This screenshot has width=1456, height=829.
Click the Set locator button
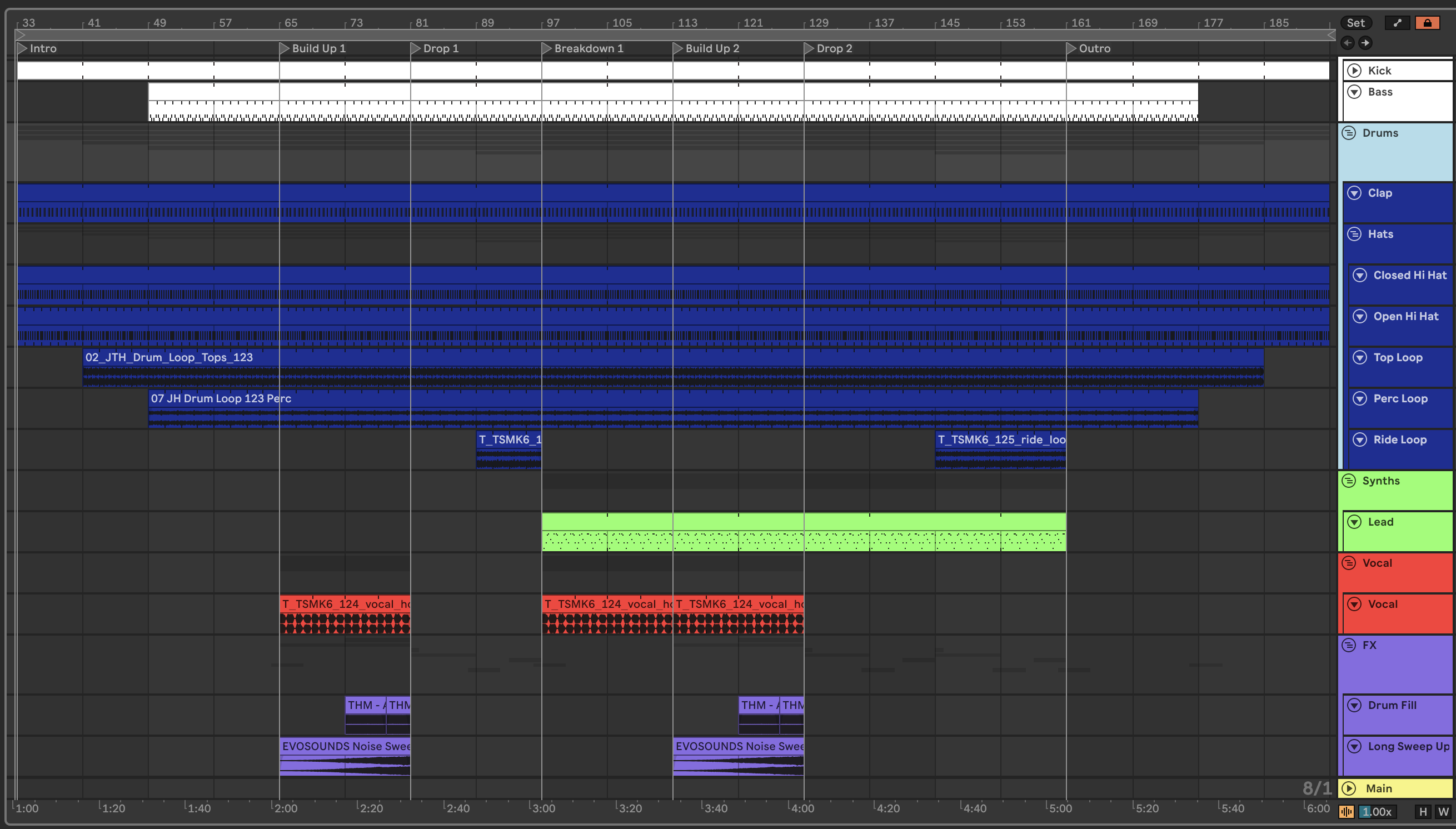tap(1355, 23)
